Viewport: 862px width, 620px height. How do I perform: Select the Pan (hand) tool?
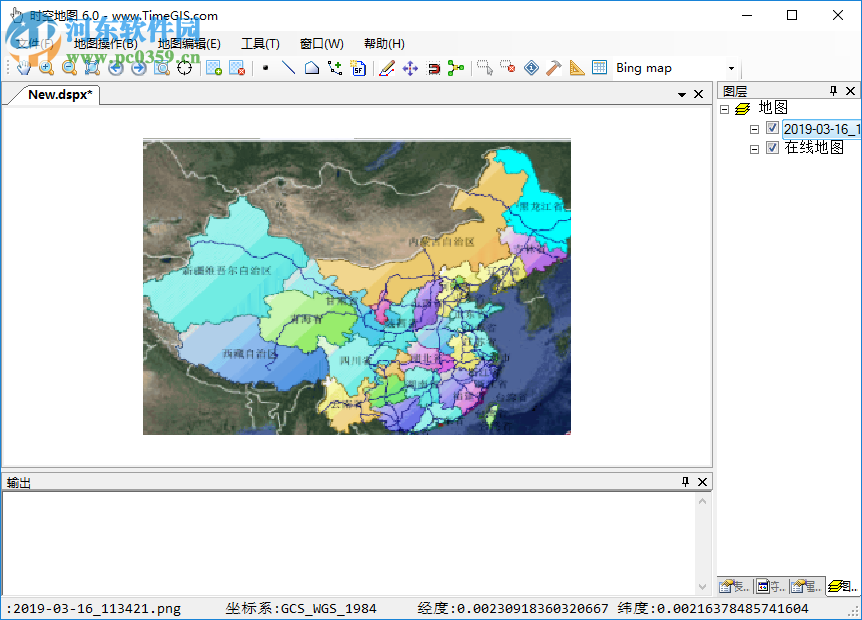tap(24, 67)
